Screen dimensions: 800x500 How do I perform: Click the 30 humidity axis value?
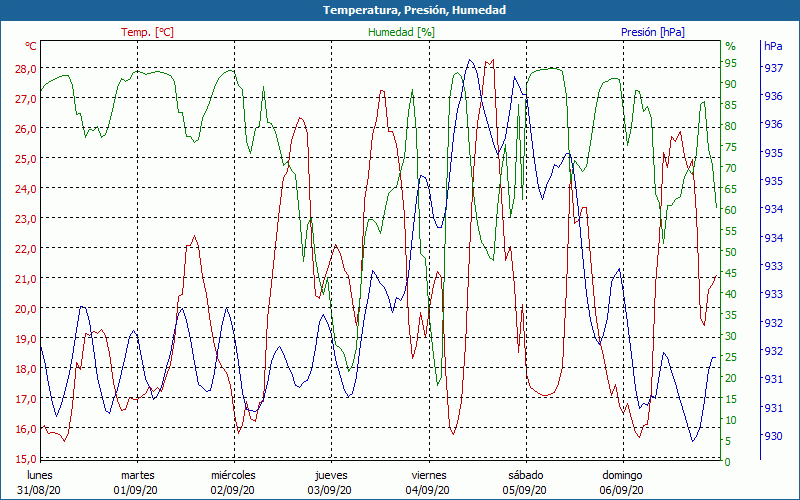tap(731, 336)
